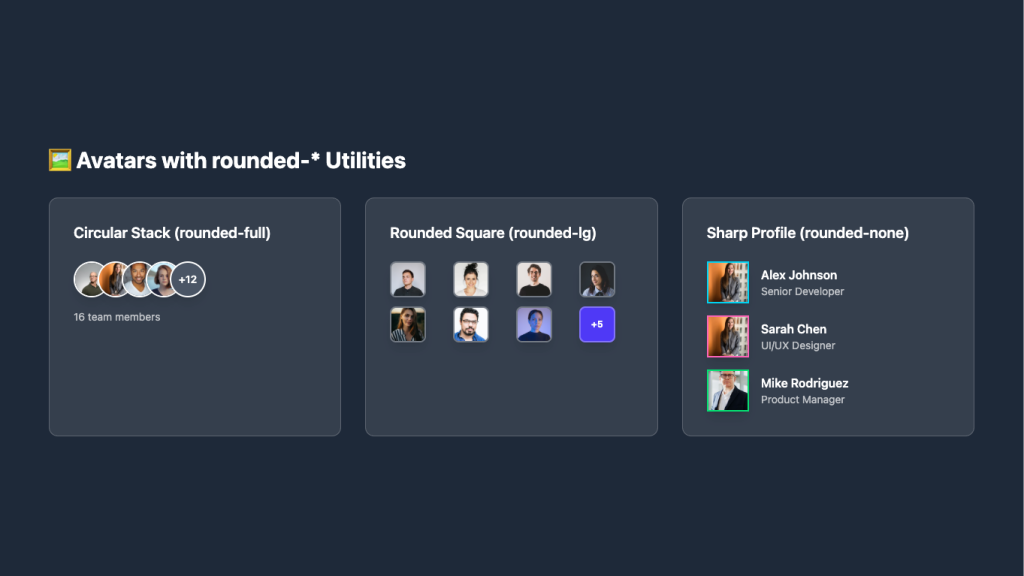Click the Alex Johnson name text
Image resolution: width=1024 pixels, height=576 pixels.
coord(799,275)
